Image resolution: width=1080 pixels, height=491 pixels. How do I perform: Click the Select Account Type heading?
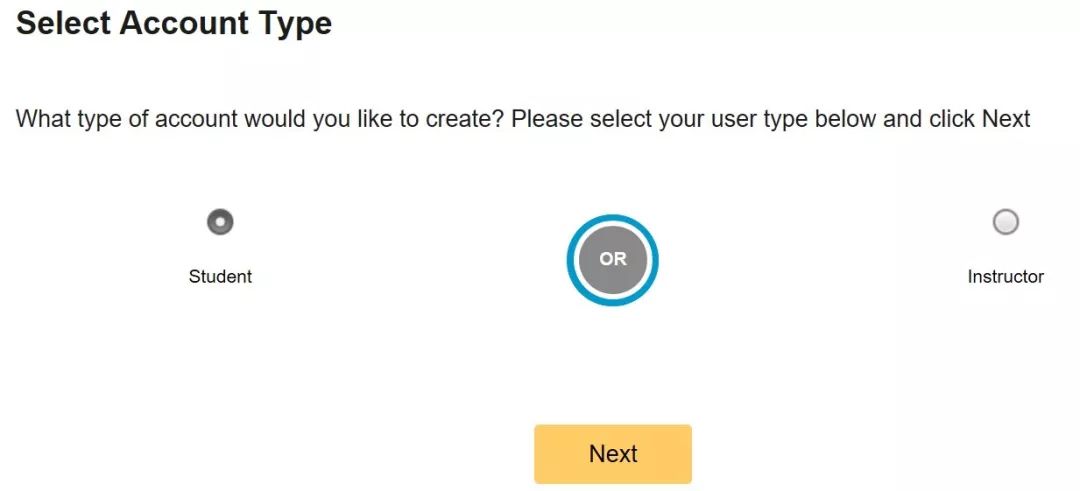[x=174, y=23]
